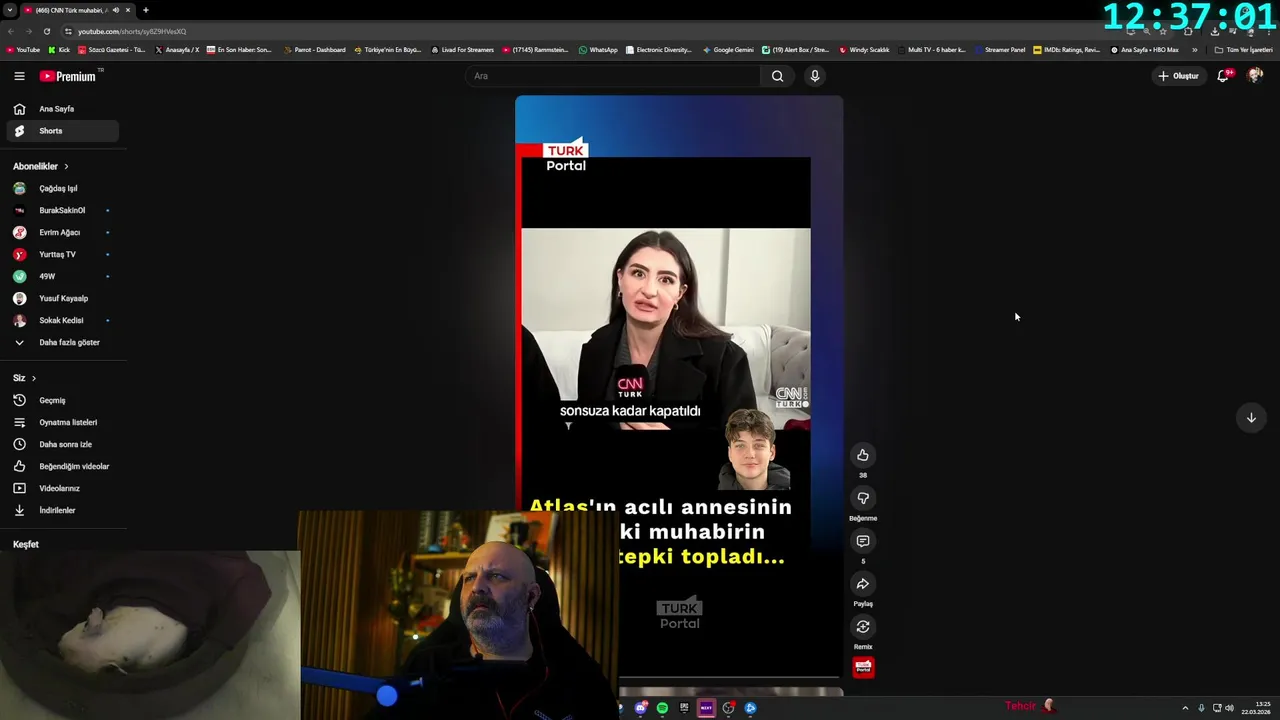Viewport: 1280px width, 720px height.
Task: Open the Kick bookmark
Action: click(x=59, y=50)
